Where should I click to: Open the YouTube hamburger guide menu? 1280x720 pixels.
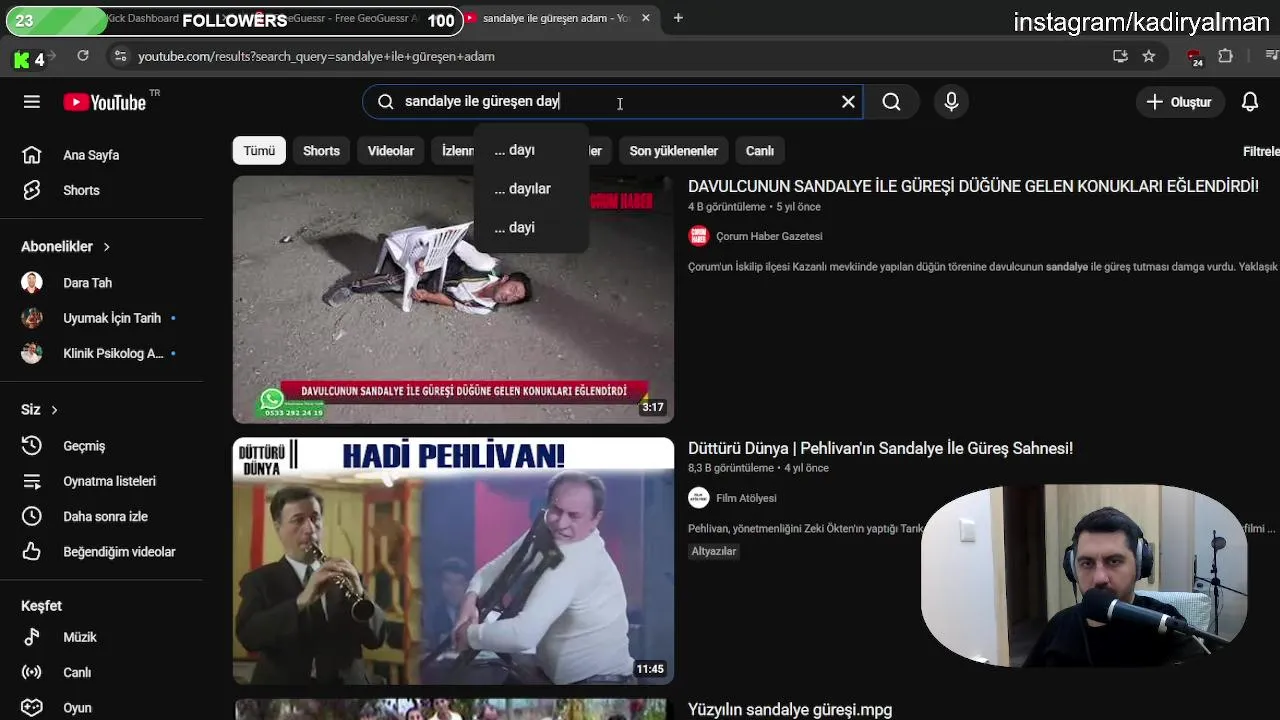pos(32,102)
